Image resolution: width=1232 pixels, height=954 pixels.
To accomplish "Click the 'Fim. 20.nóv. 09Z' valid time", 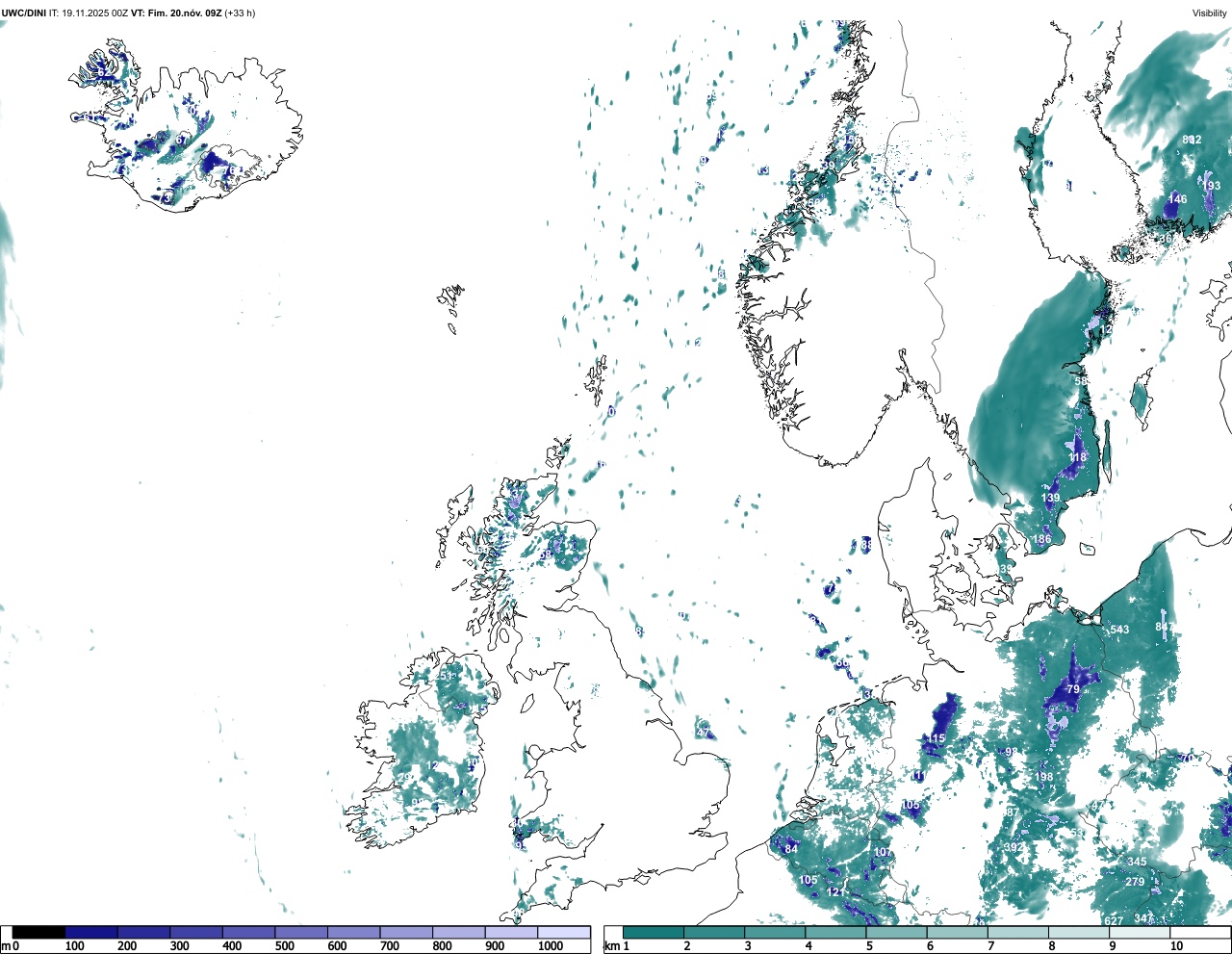I will tap(184, 13).
